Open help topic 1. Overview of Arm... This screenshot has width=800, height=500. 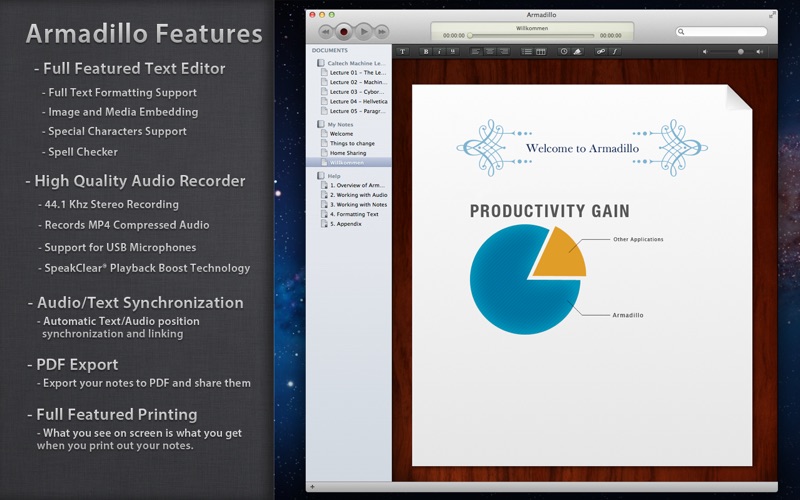click(x=353, y=185)
